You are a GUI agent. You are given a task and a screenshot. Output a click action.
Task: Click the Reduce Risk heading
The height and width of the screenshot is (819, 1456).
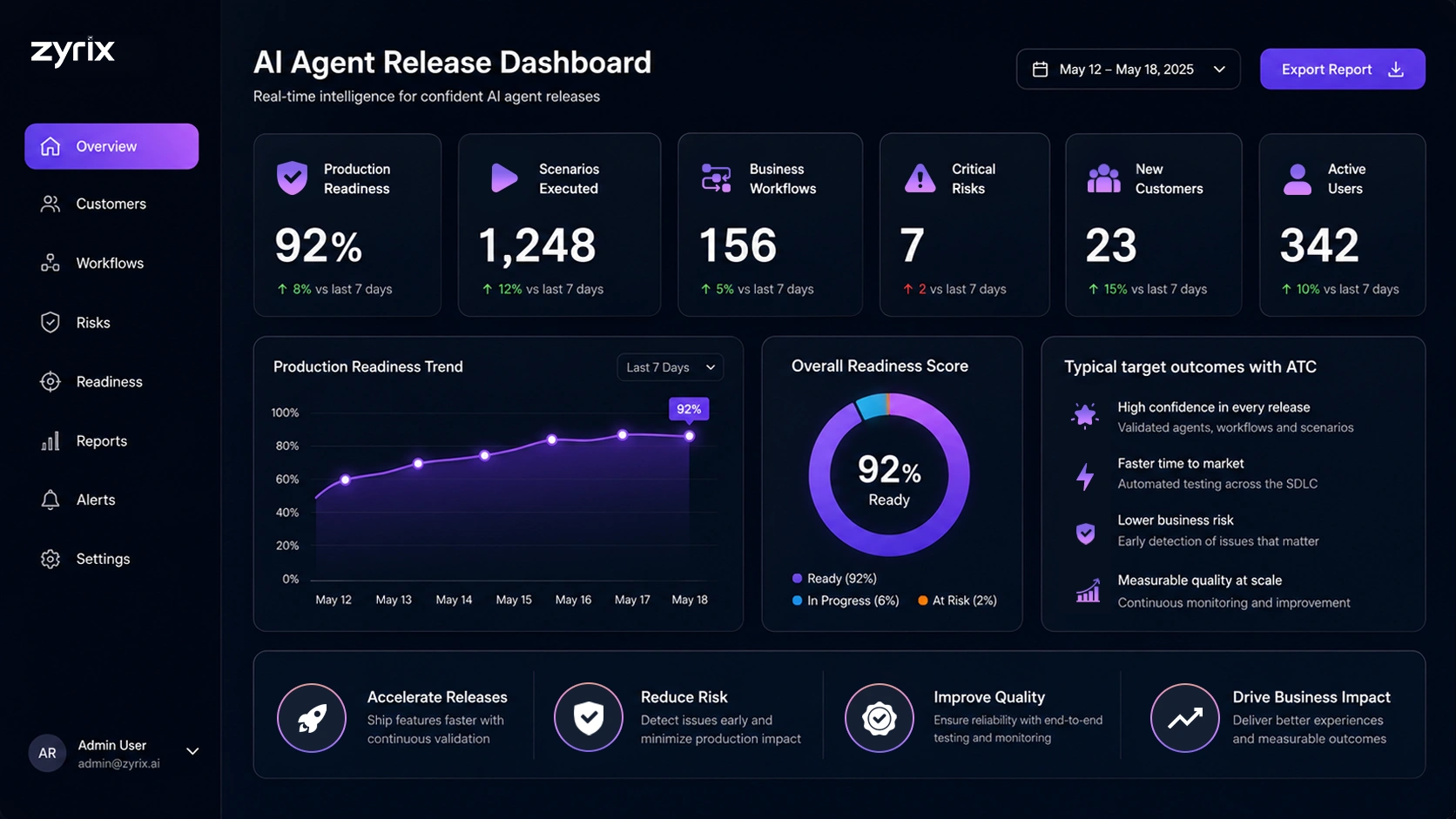click(x=684, y=697)
